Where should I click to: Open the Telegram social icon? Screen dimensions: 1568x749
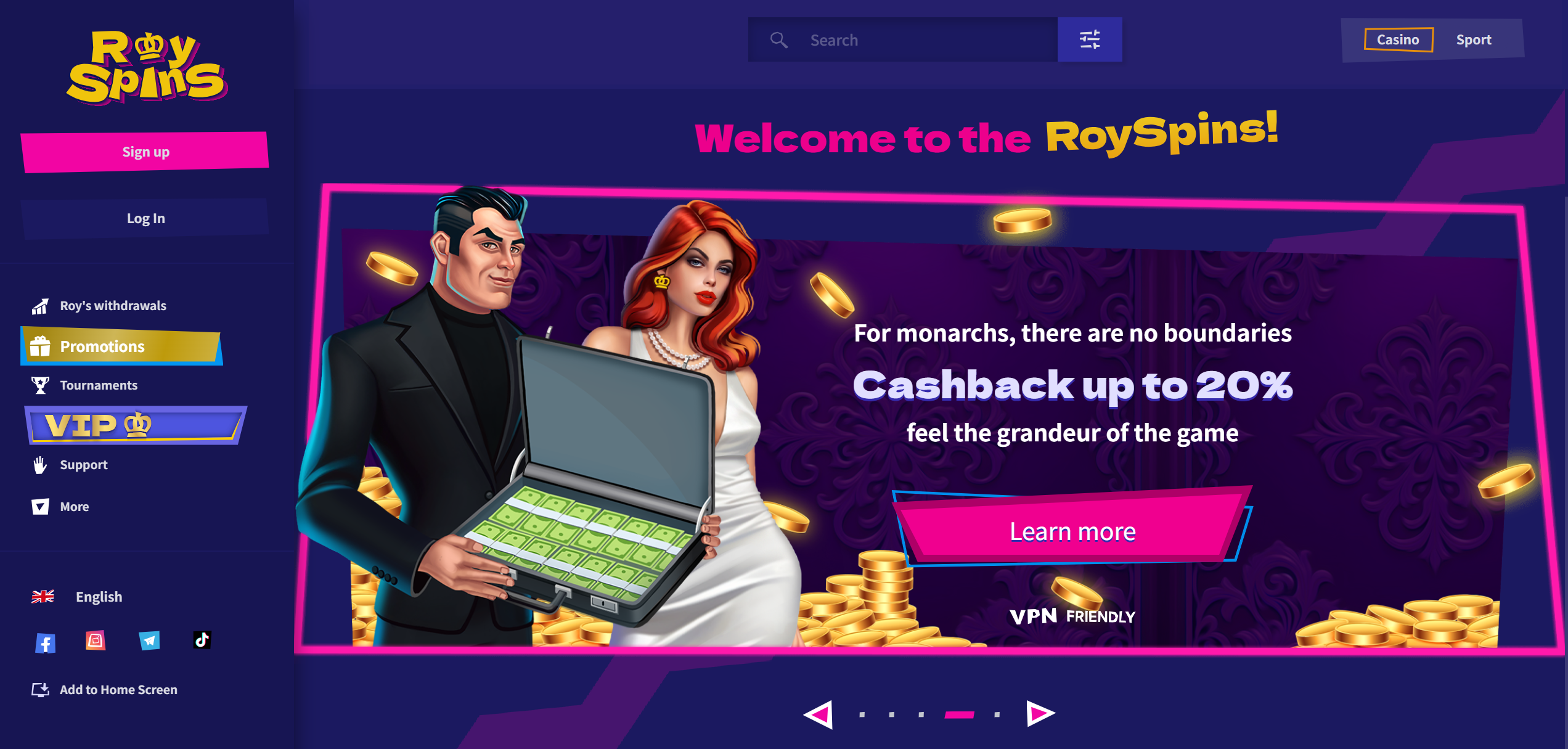pyautogui.click(x=149, y=641)
